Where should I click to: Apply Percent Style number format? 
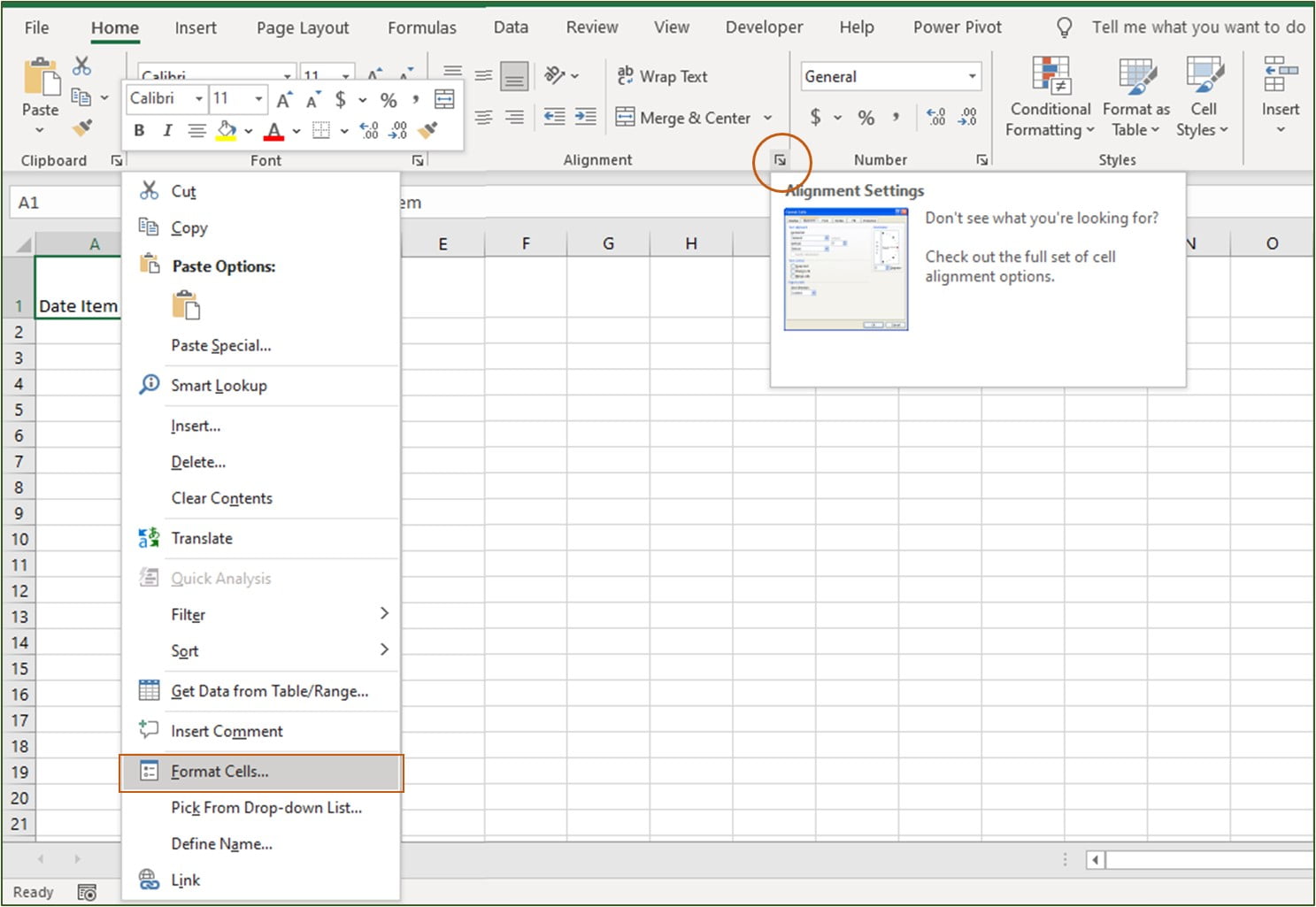(866, 116)
